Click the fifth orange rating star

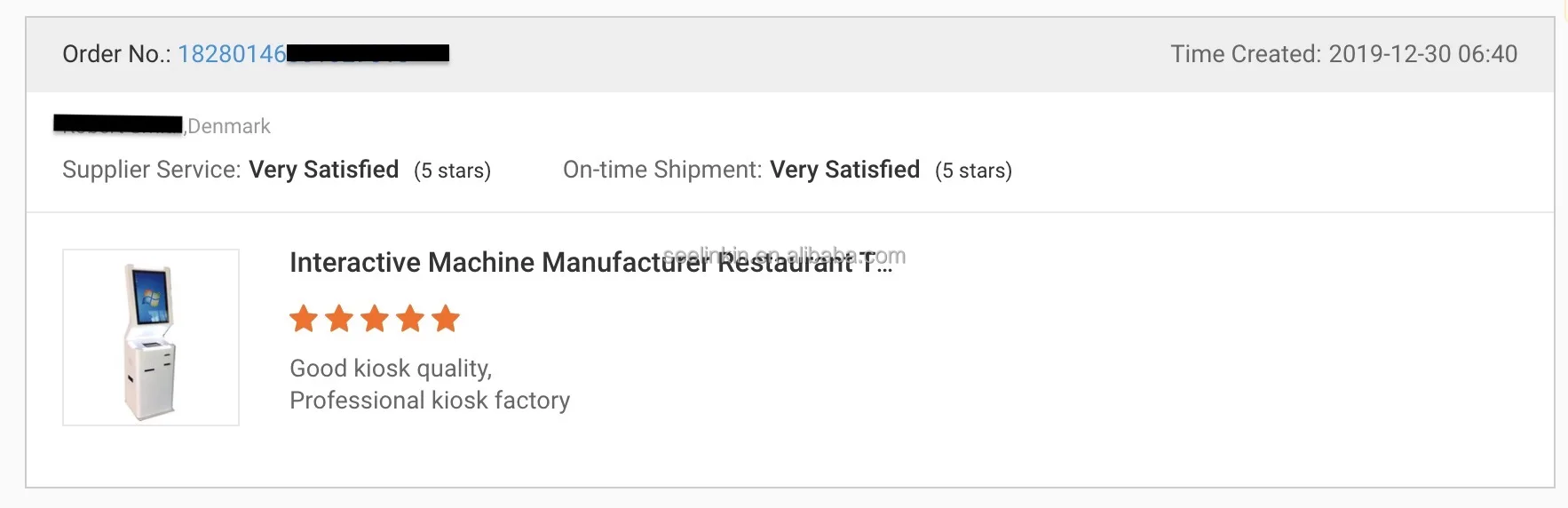click(x=446, y=318)
